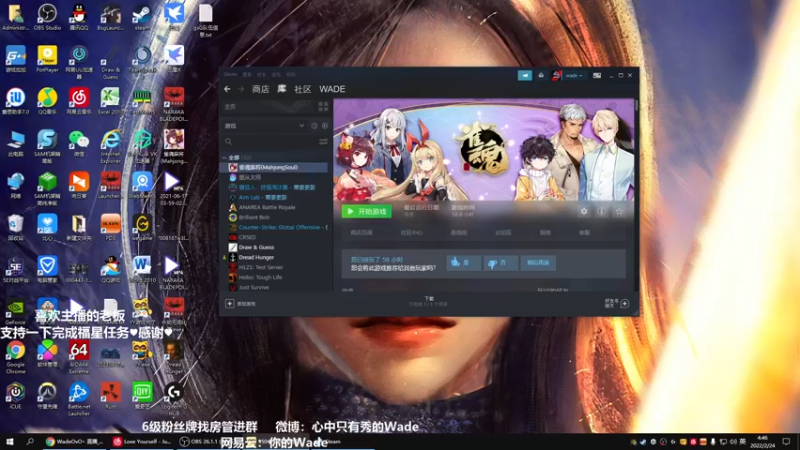Viewport: 800px width, 450px height.
Task: Switch to the Chrome WadeOvO taskbar item
Action: point(74,442)
